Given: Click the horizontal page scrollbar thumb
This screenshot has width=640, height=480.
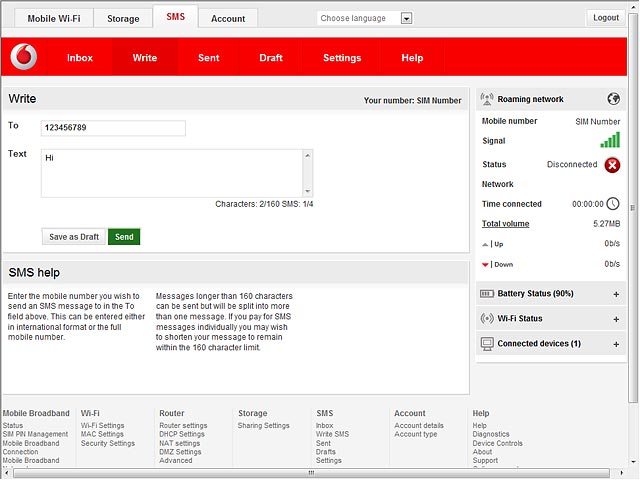Looking at the screenshot, I should pos(311,473).
